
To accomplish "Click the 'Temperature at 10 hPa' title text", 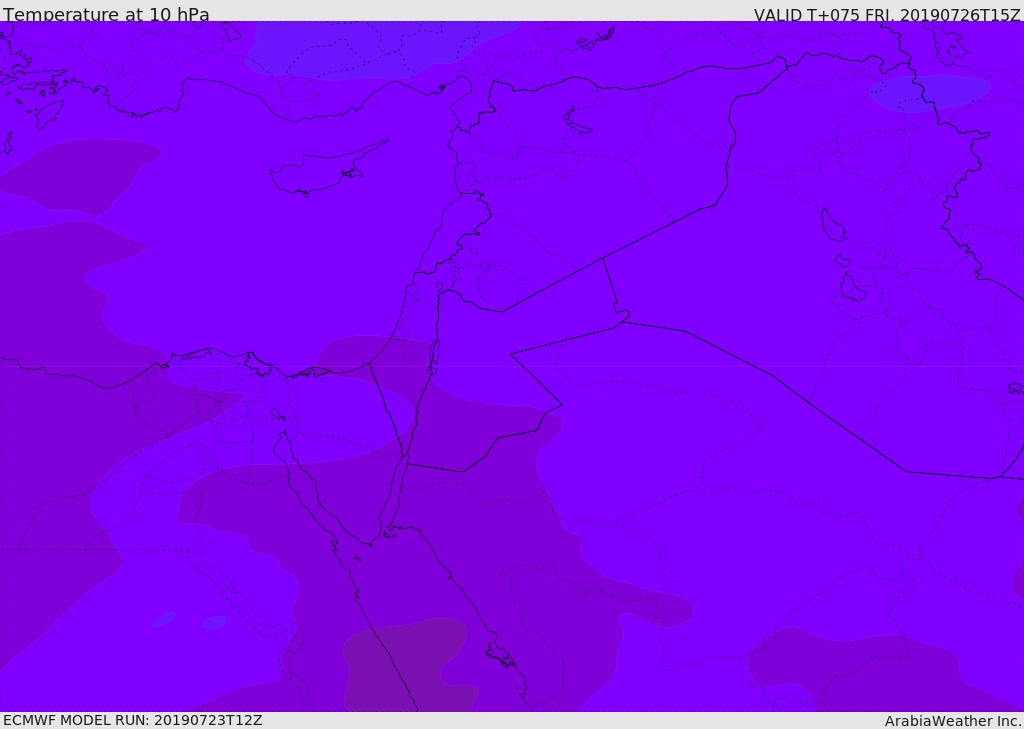I will pyautogui.click(x=106, y=14).
